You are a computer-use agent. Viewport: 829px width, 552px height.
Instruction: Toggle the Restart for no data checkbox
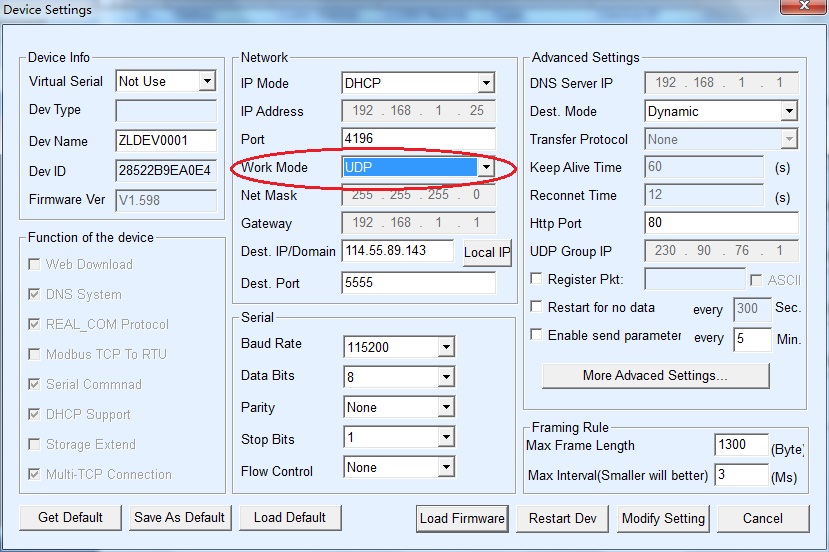(x=537, y=308)
